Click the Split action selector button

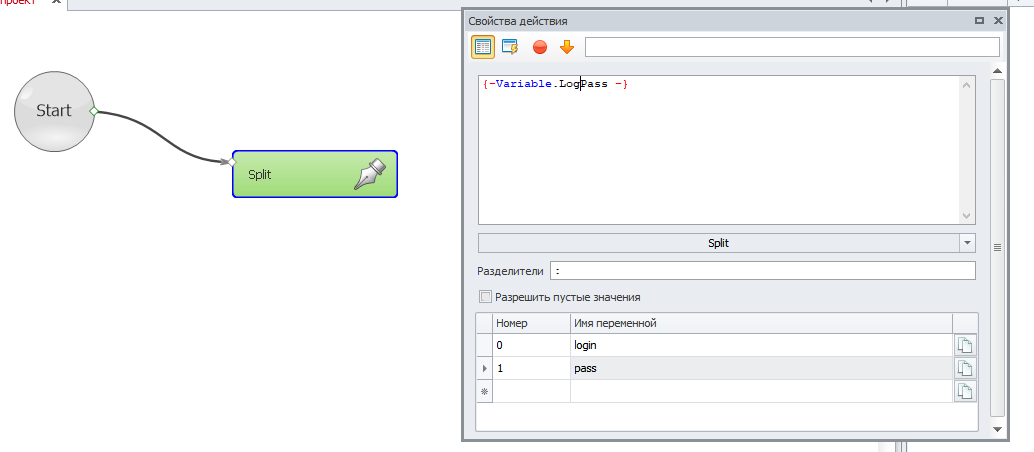click(718, 243)
